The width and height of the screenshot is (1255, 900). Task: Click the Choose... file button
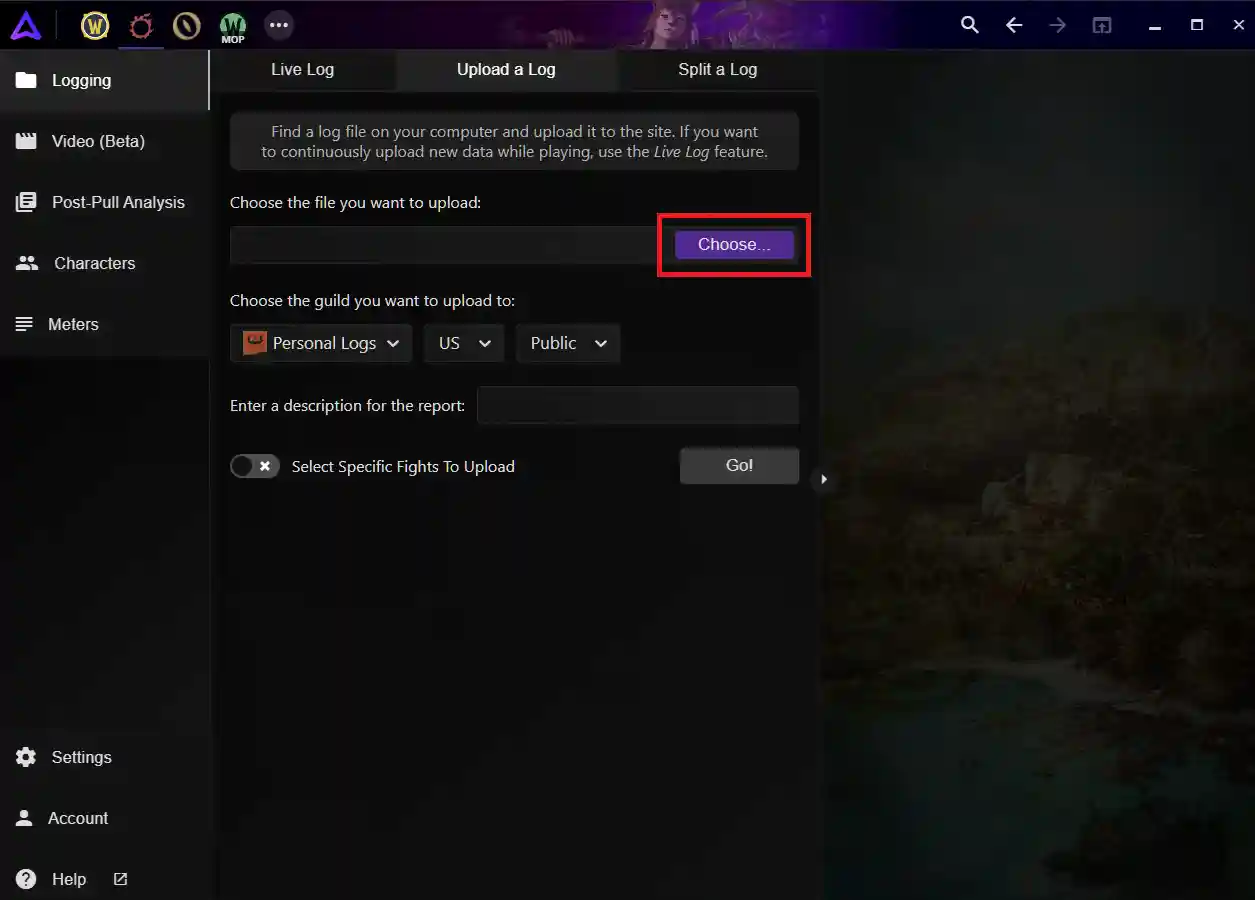coord(733,244)
